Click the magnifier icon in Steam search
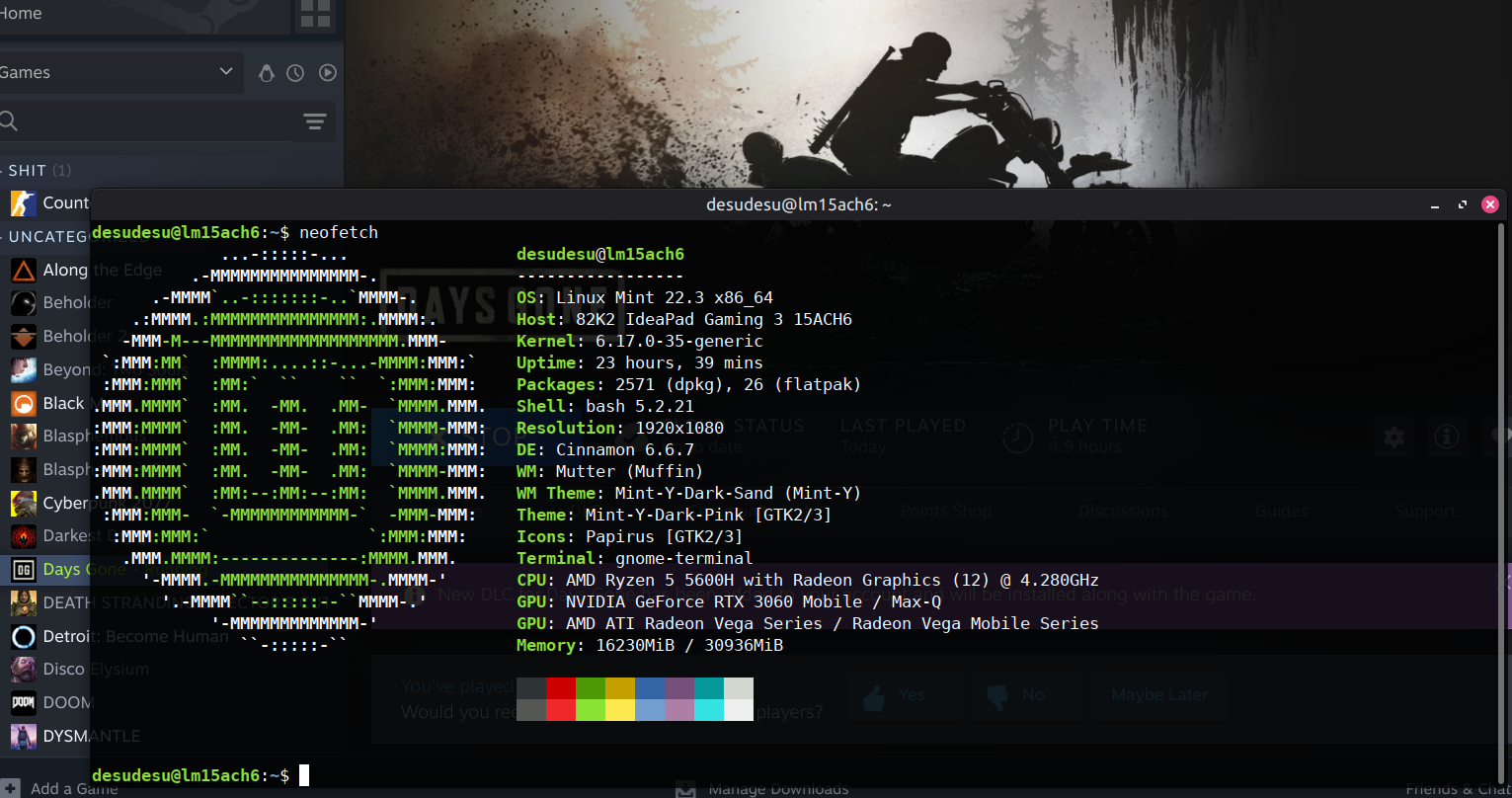The height and width of the screenshot is (798, 1512). [8, 121]
